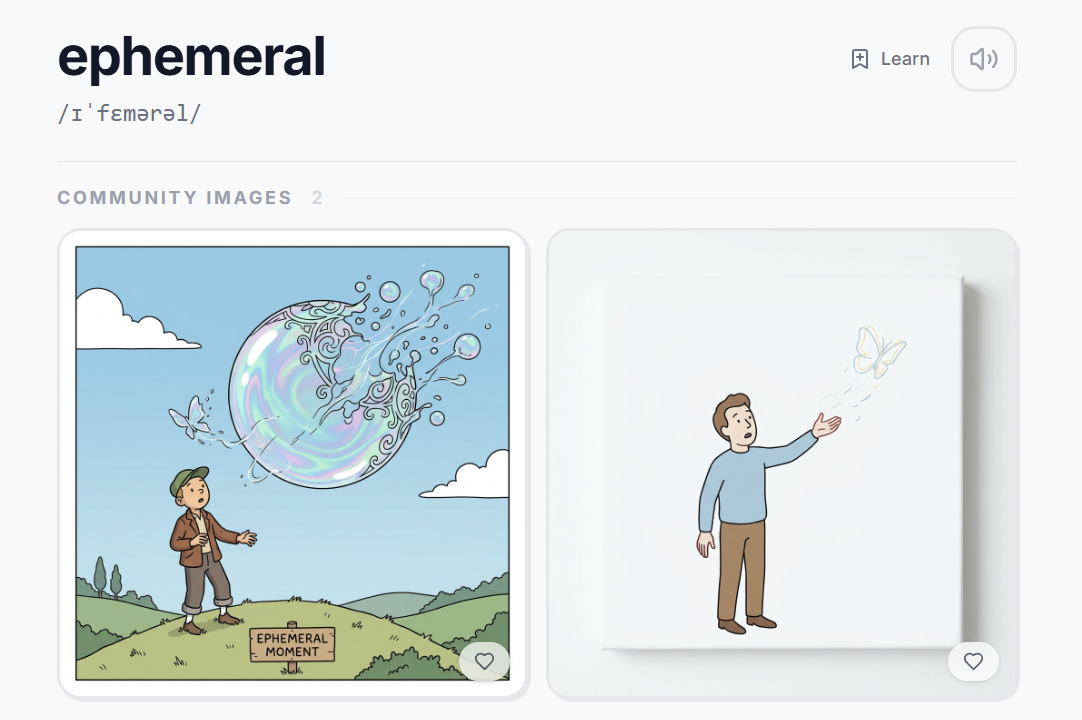The width and height of the screenshot is (1082, 720).
Task: Click the small butterfly left of the bubble
Action: (189, 417)
